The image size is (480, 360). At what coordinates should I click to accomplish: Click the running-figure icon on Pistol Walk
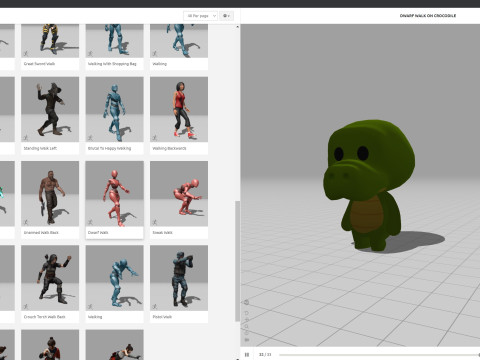click(155, 306)
